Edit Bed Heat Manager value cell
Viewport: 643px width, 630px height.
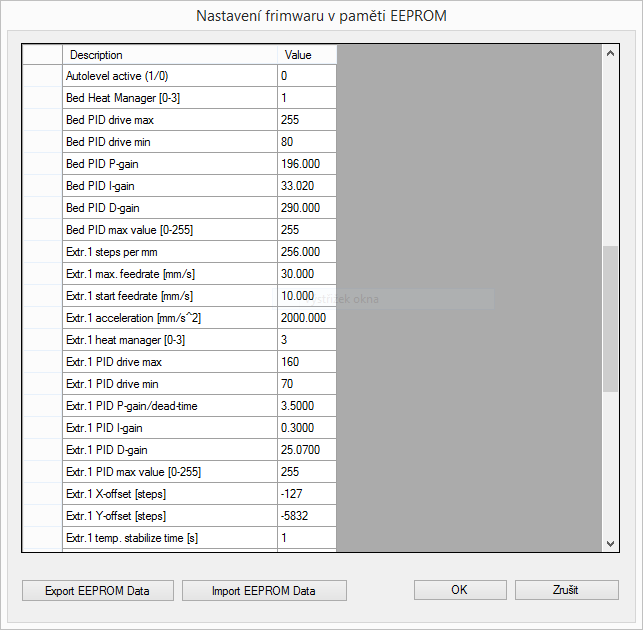click(307, 98)
